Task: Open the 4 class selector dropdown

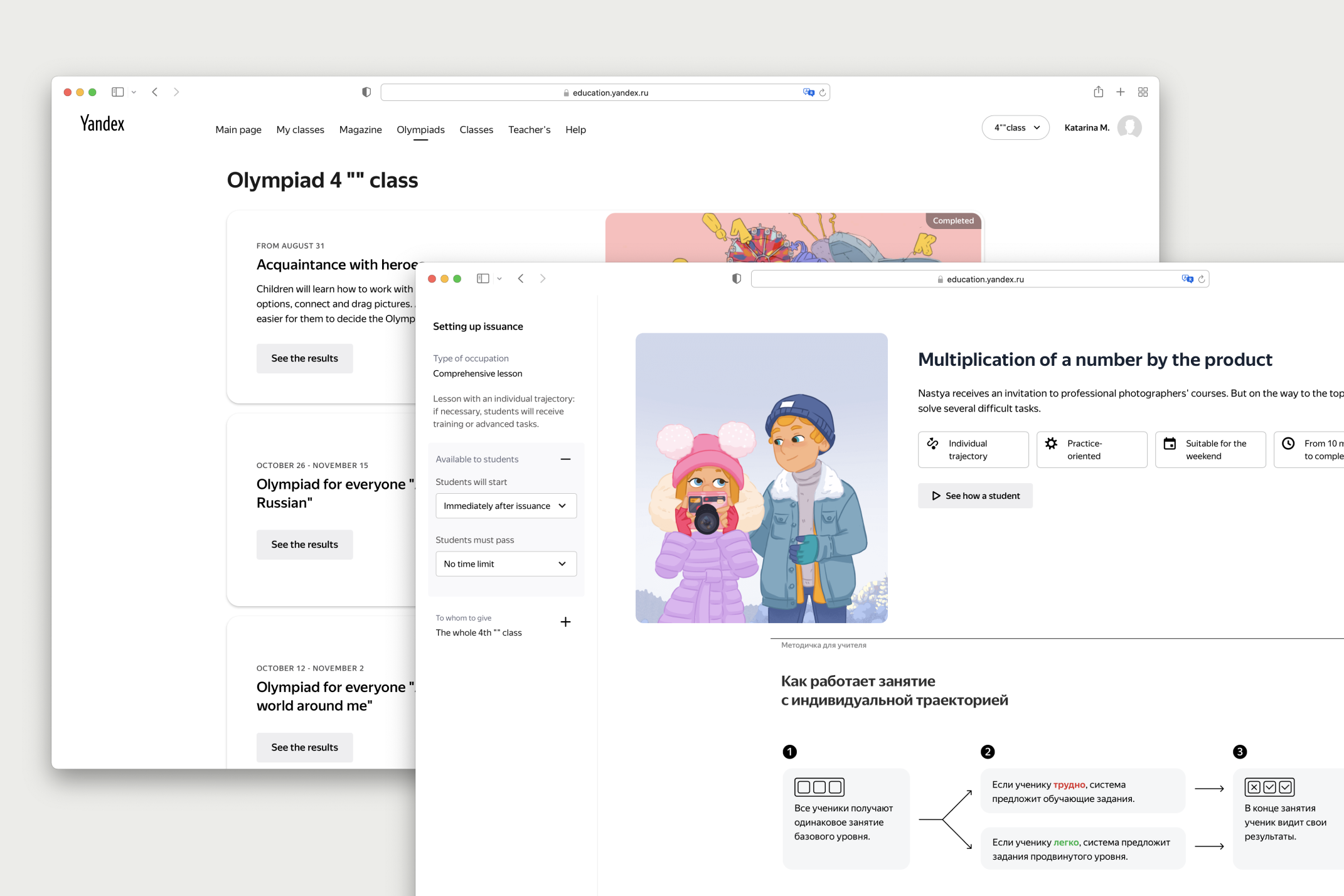Action: click(1015, 127)
